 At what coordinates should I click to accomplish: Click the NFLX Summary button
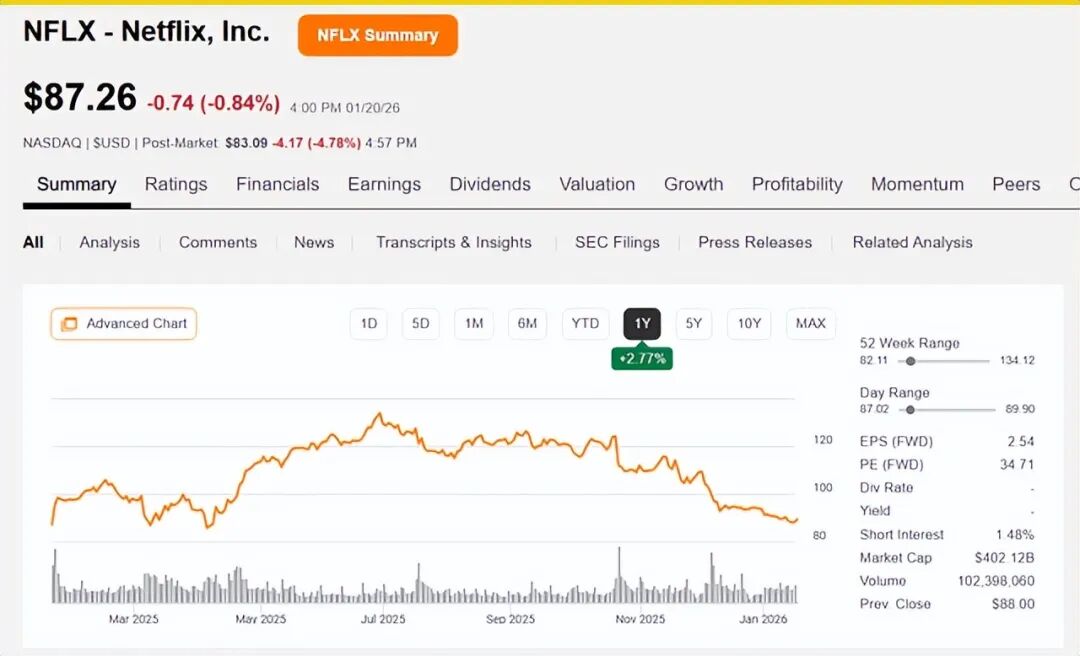click(x=377, y=35)
